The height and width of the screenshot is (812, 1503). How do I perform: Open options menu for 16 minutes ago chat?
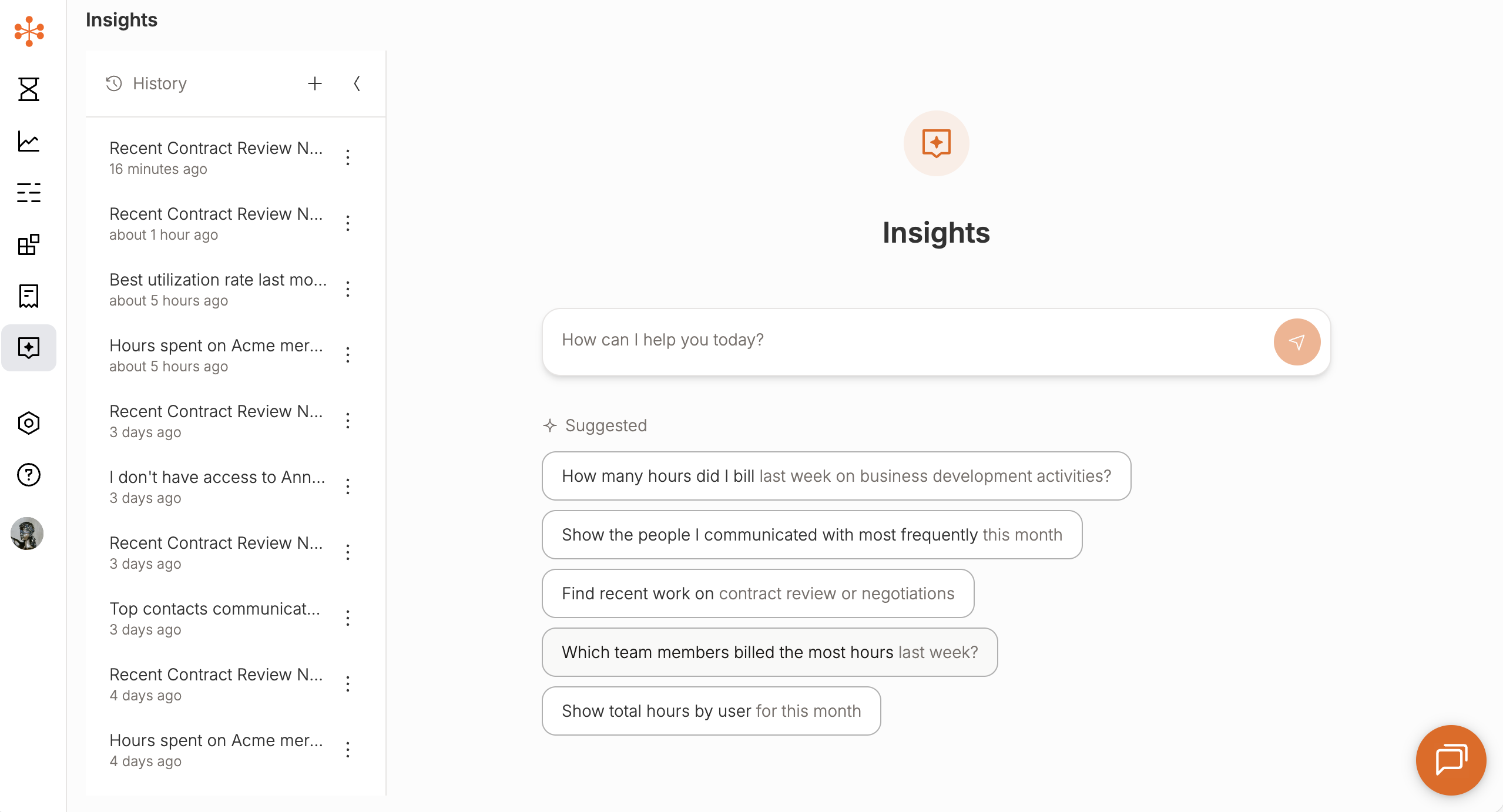coord(348,157)
